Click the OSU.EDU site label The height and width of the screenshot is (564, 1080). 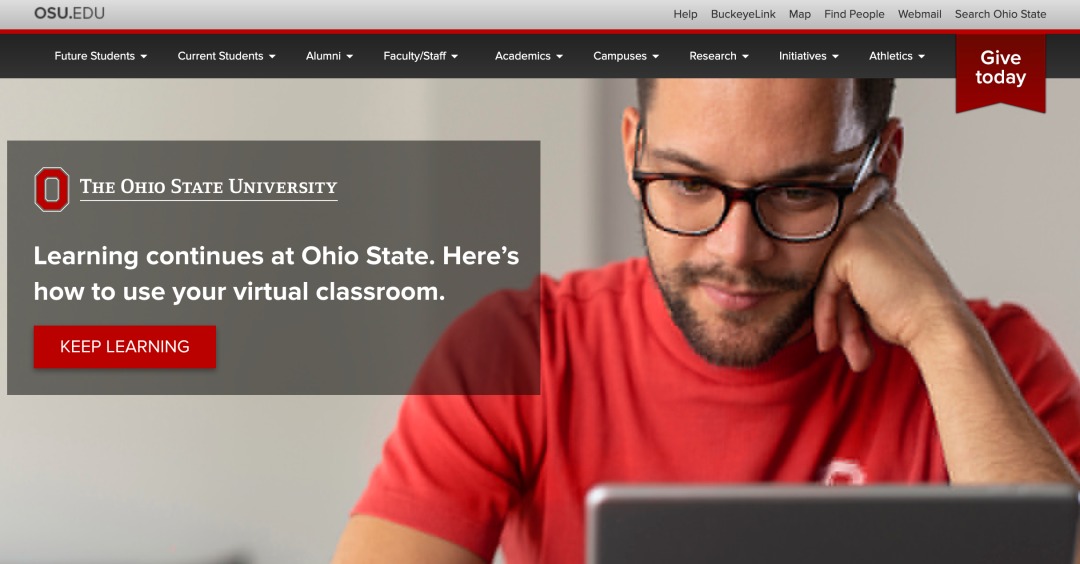pyautogui.click(x=70, y=13)
